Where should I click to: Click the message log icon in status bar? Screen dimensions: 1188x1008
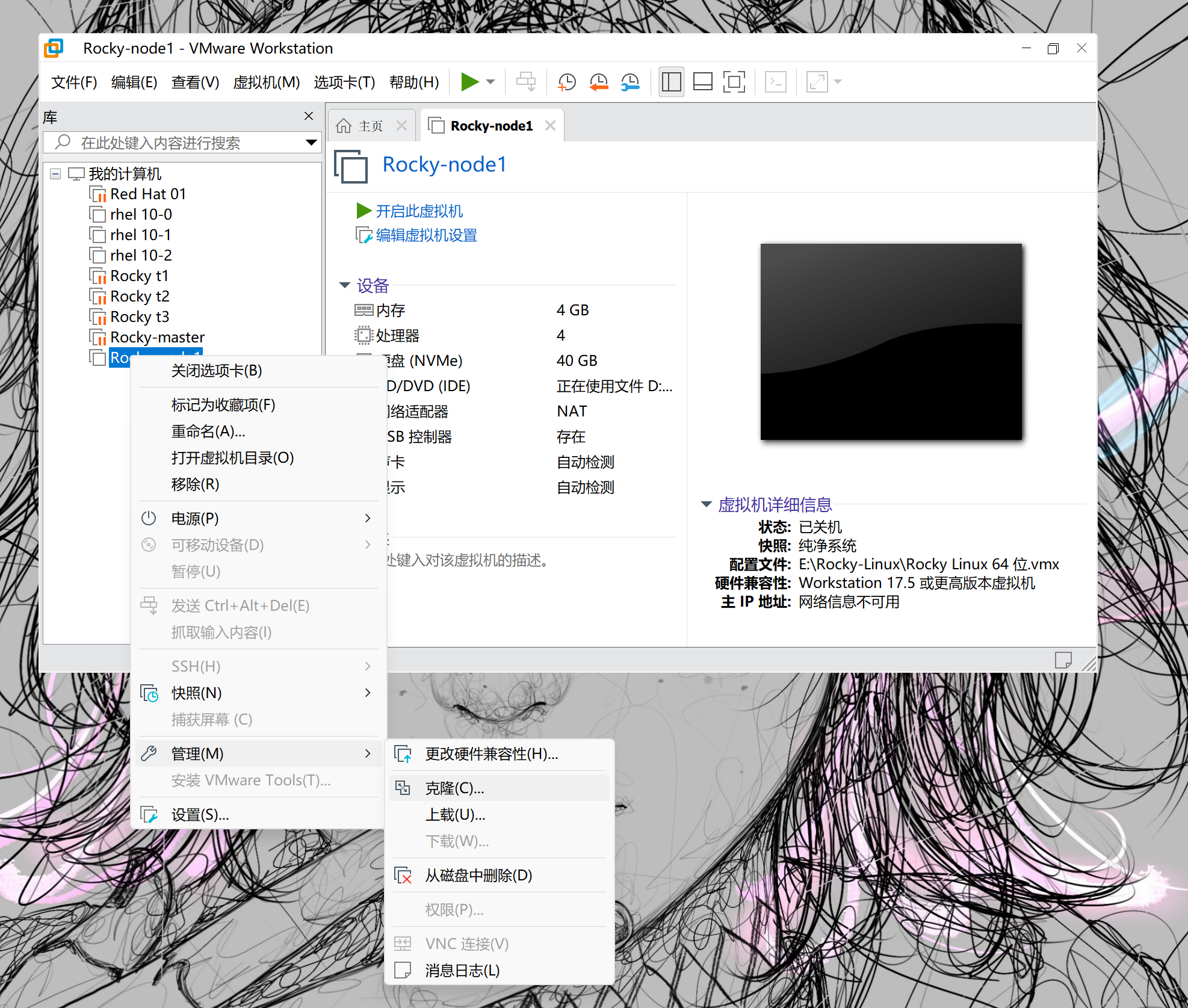[1063, 660]
